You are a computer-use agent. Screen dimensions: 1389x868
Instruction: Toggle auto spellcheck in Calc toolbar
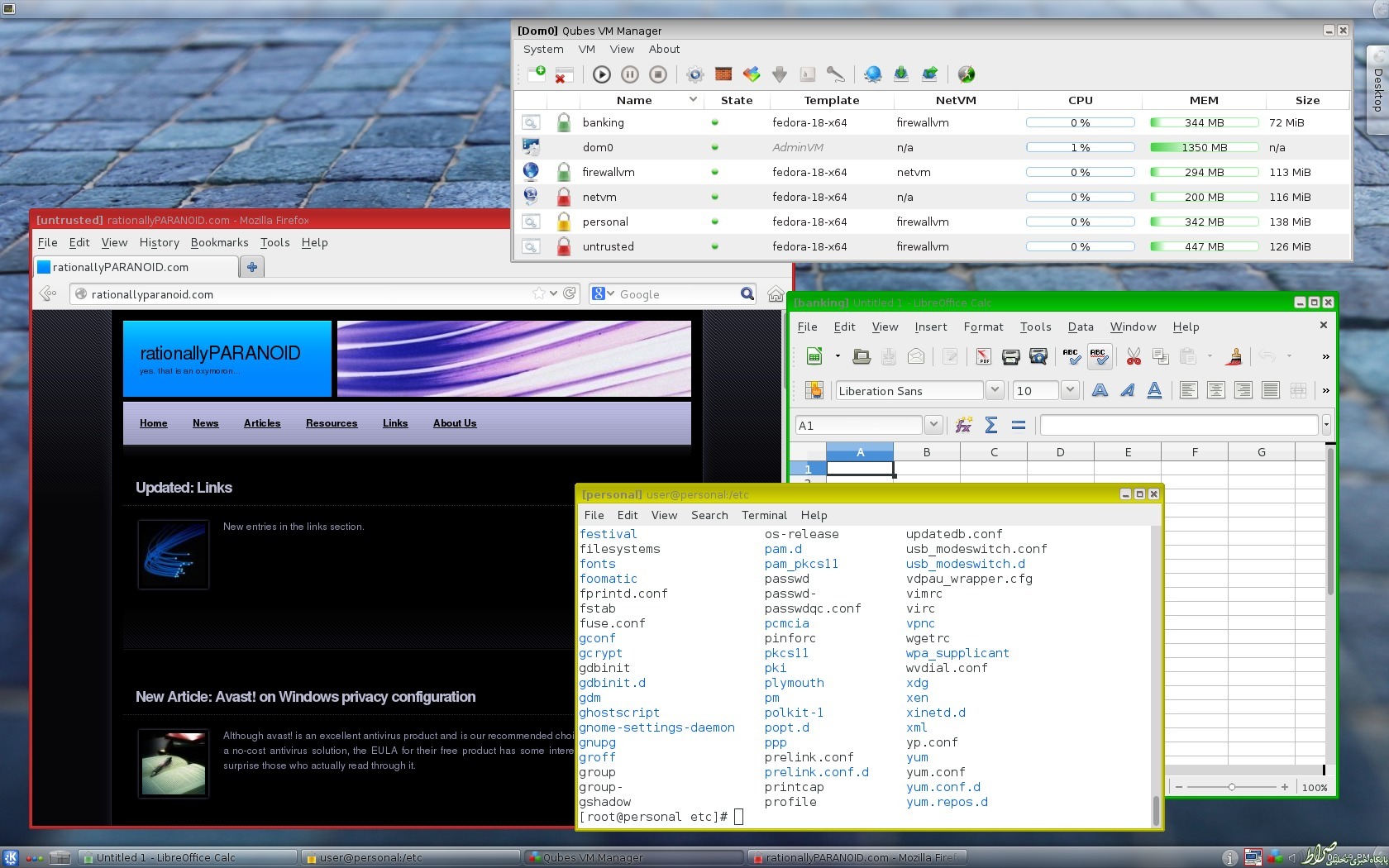point(1099,356)
